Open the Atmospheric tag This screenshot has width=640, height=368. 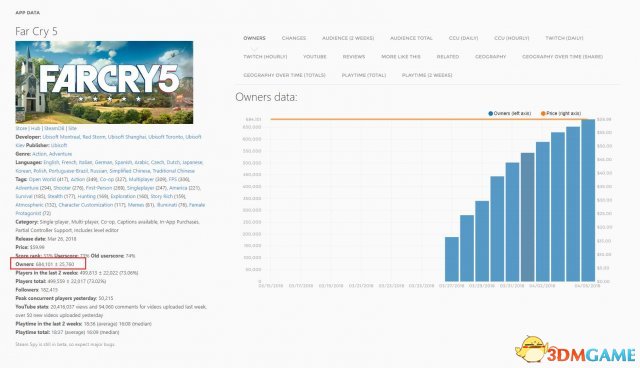[29, 205]
